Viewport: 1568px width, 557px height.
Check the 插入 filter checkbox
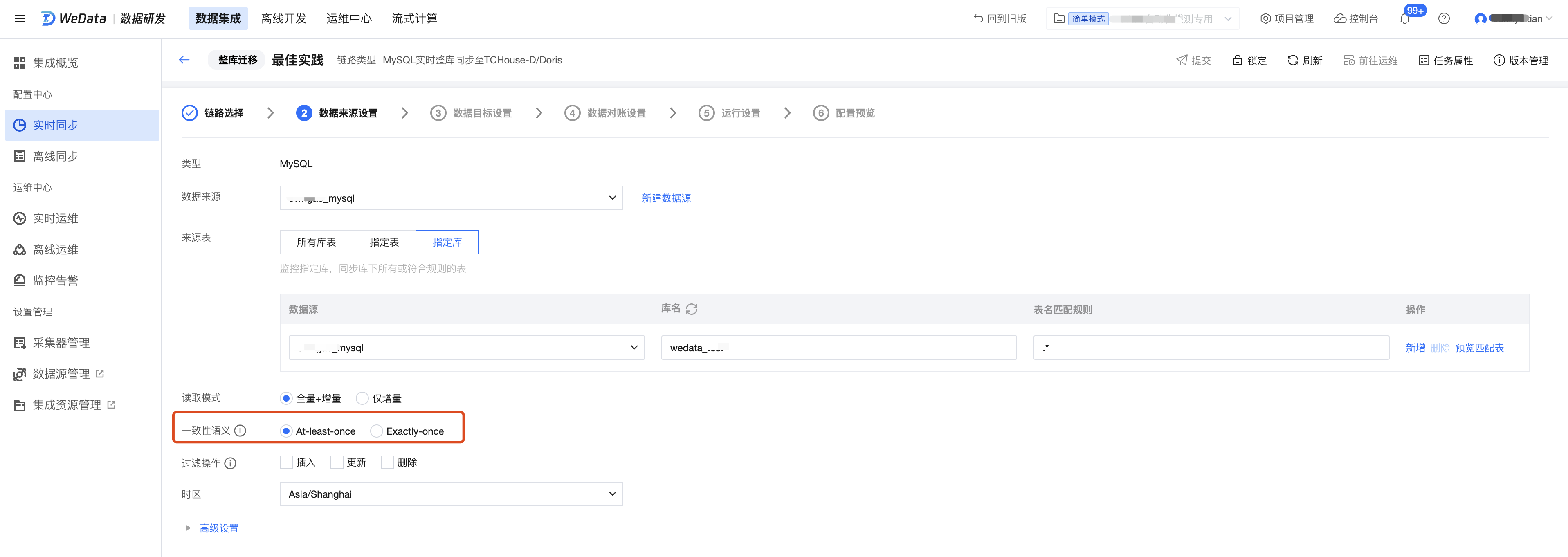point(286,463)
